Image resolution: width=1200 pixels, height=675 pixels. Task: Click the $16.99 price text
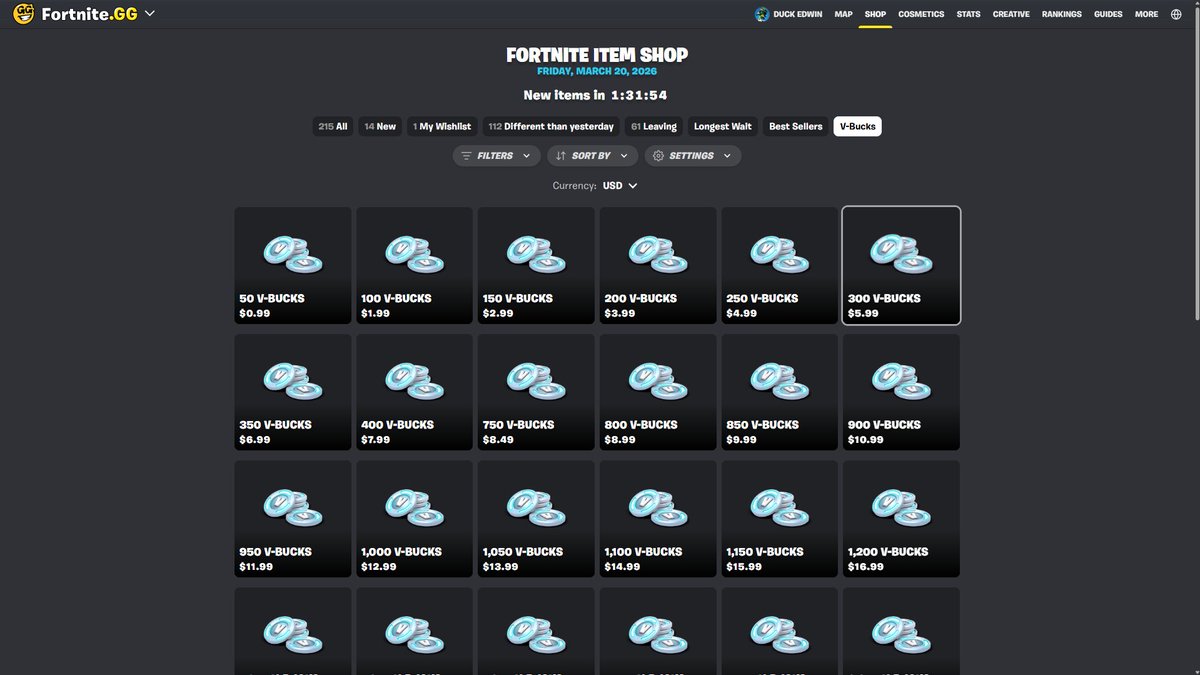click(866, 567)
